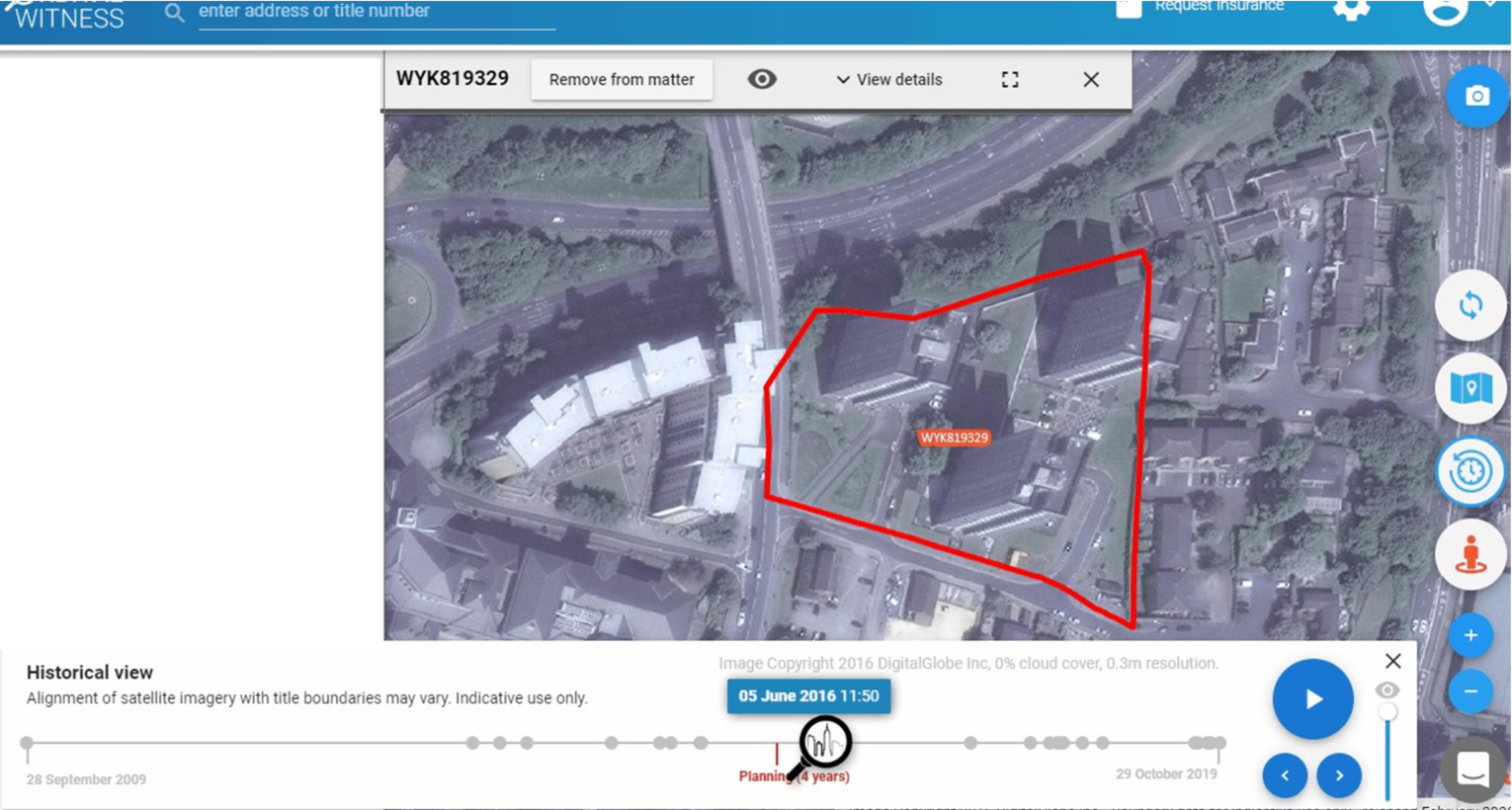Toggle the historical view clock button
Image resolution: width=1512 pixels, height=810 pixels.
1470,471
